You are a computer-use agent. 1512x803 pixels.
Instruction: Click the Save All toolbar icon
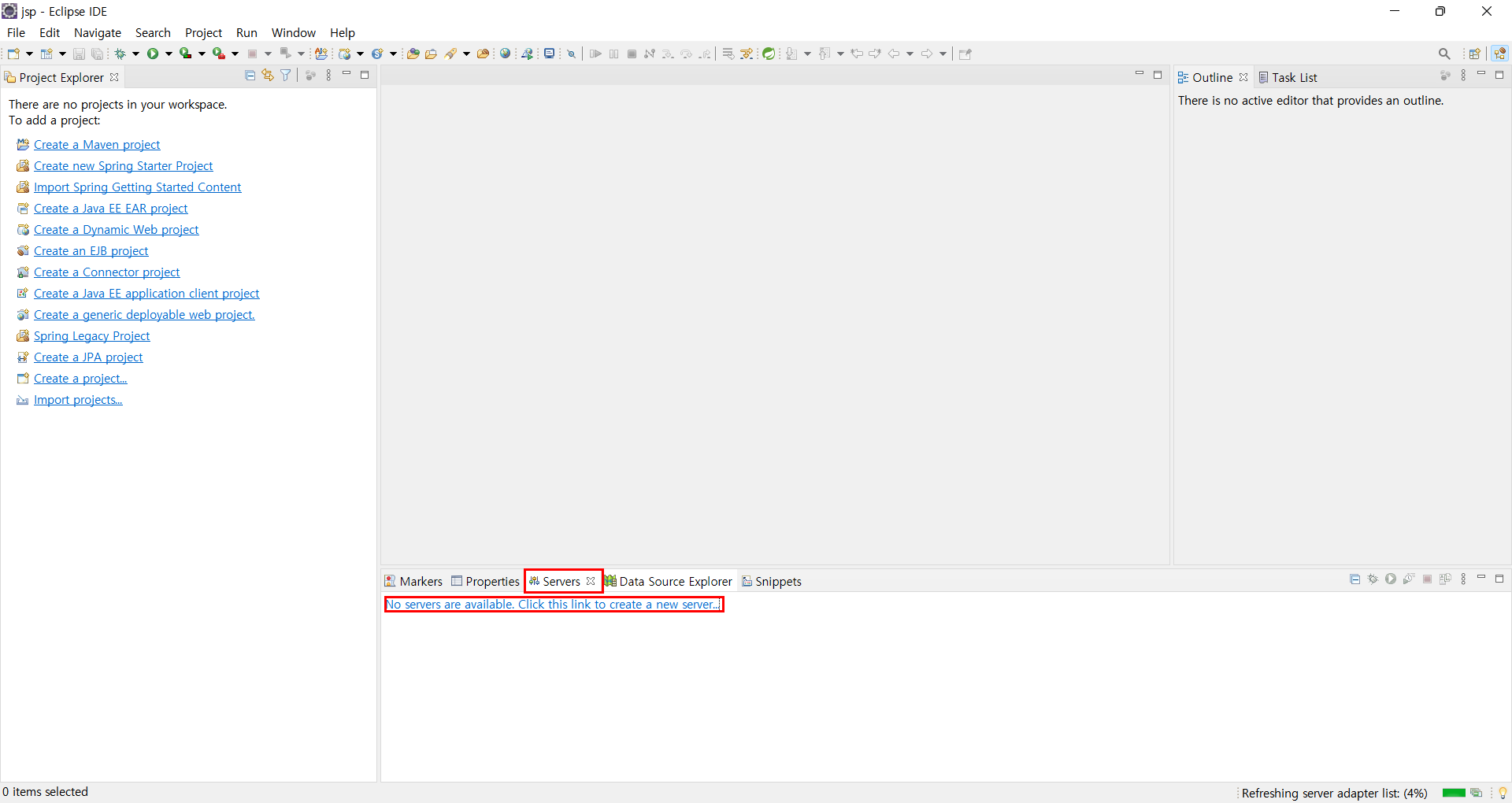(x=97, y=54)
